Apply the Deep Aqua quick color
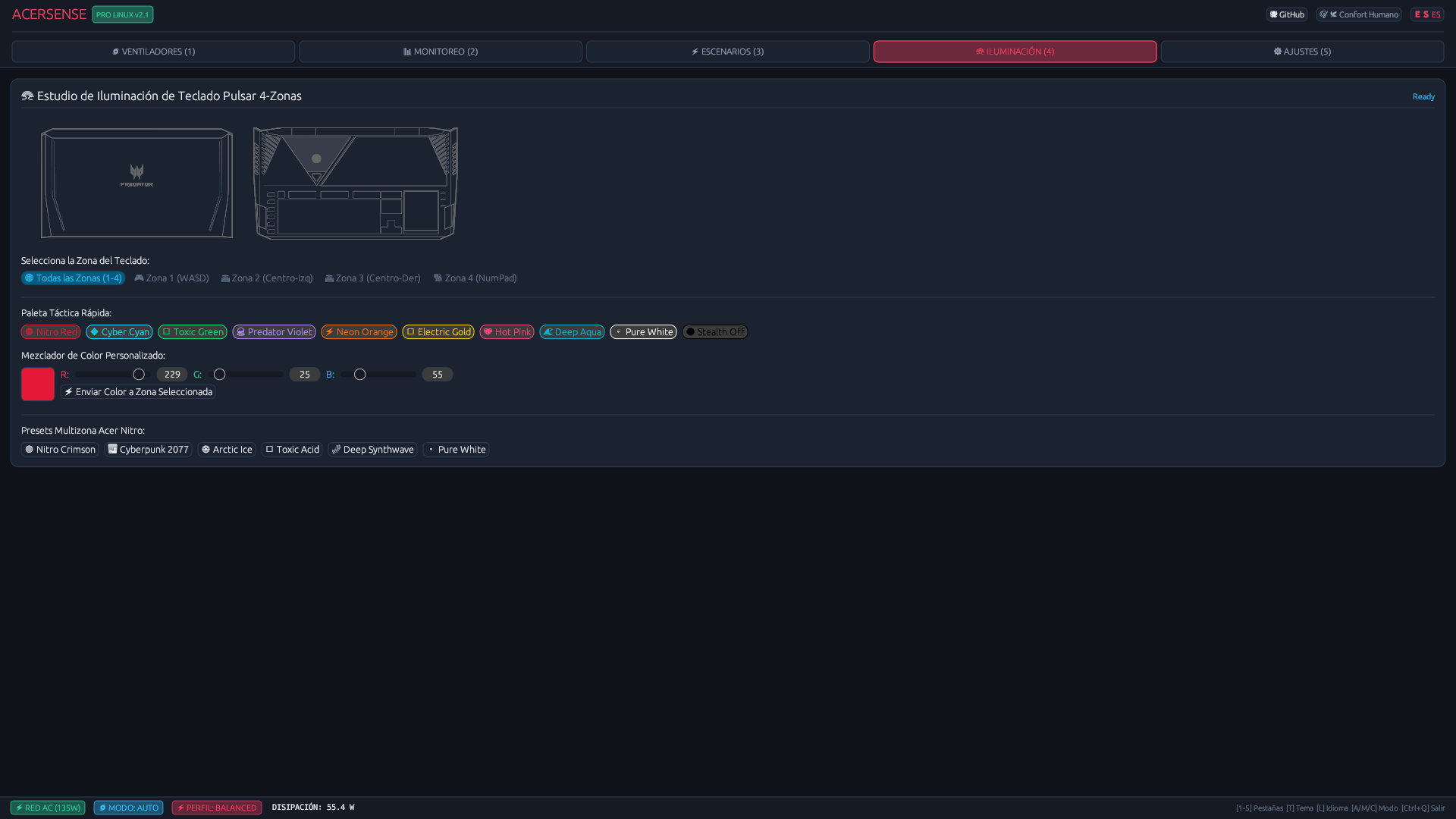The width and height of the screenshot is (1456, 819). 572,332
